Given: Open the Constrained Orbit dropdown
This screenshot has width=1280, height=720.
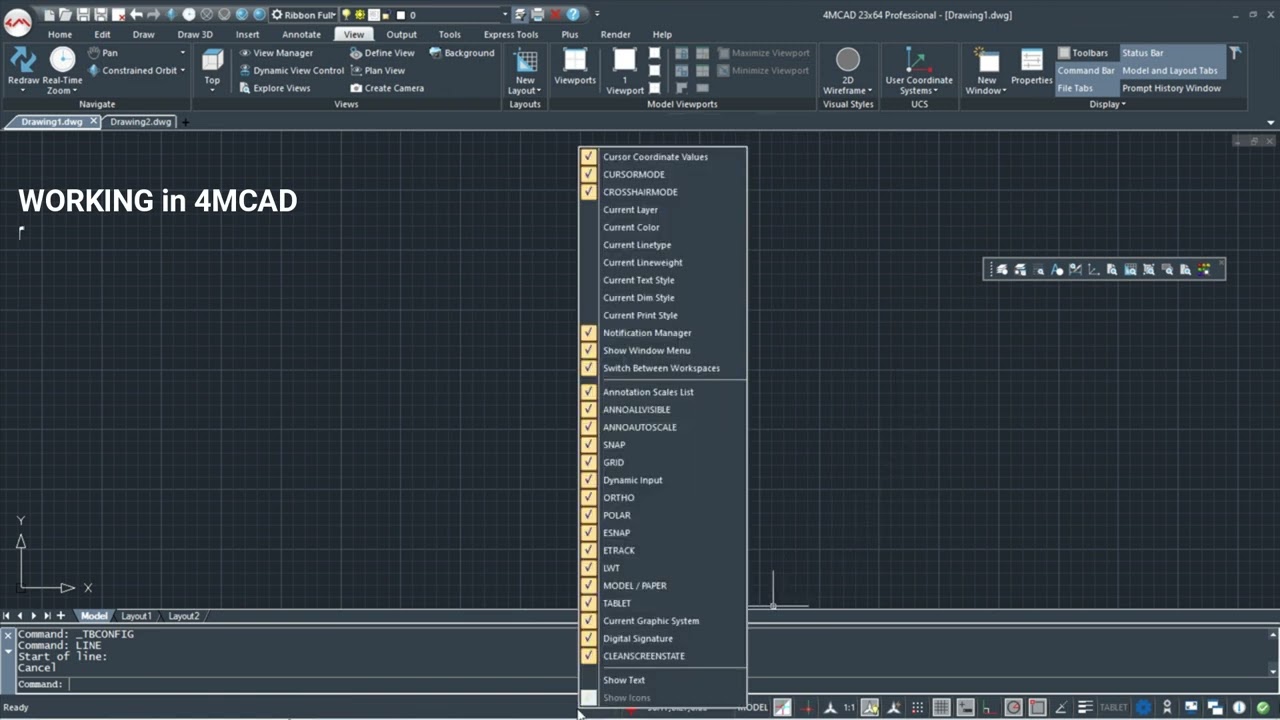Looking at the screenshot, I should [x=183, y=71].
